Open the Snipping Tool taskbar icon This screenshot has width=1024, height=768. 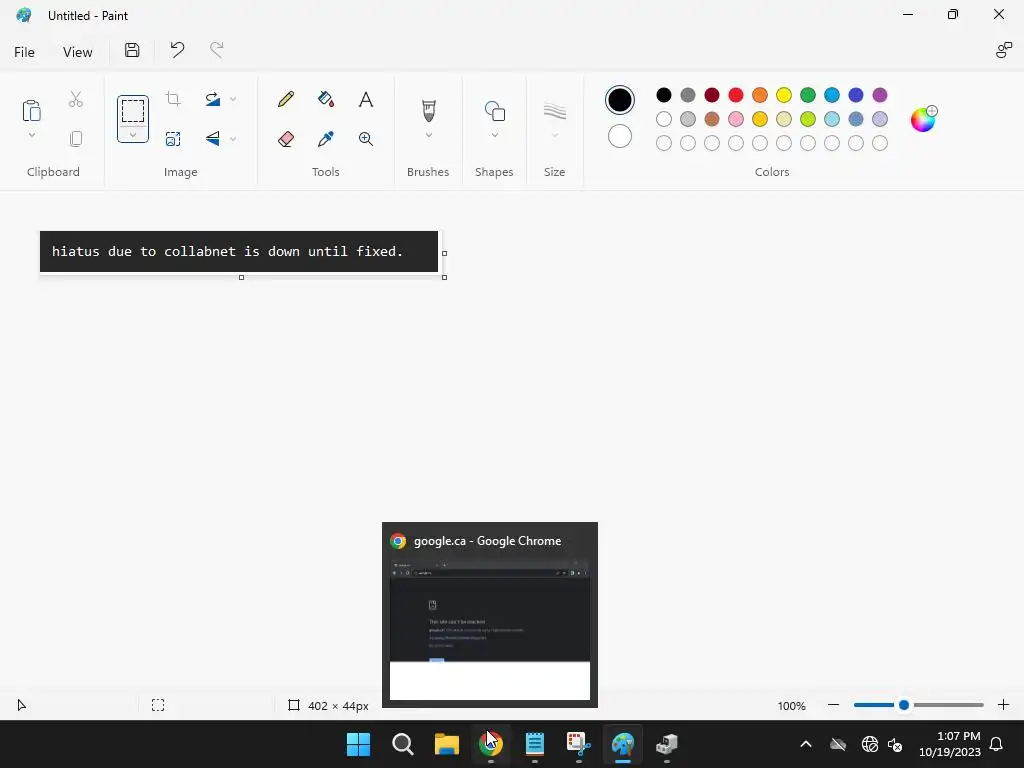(x=579, y=744)
